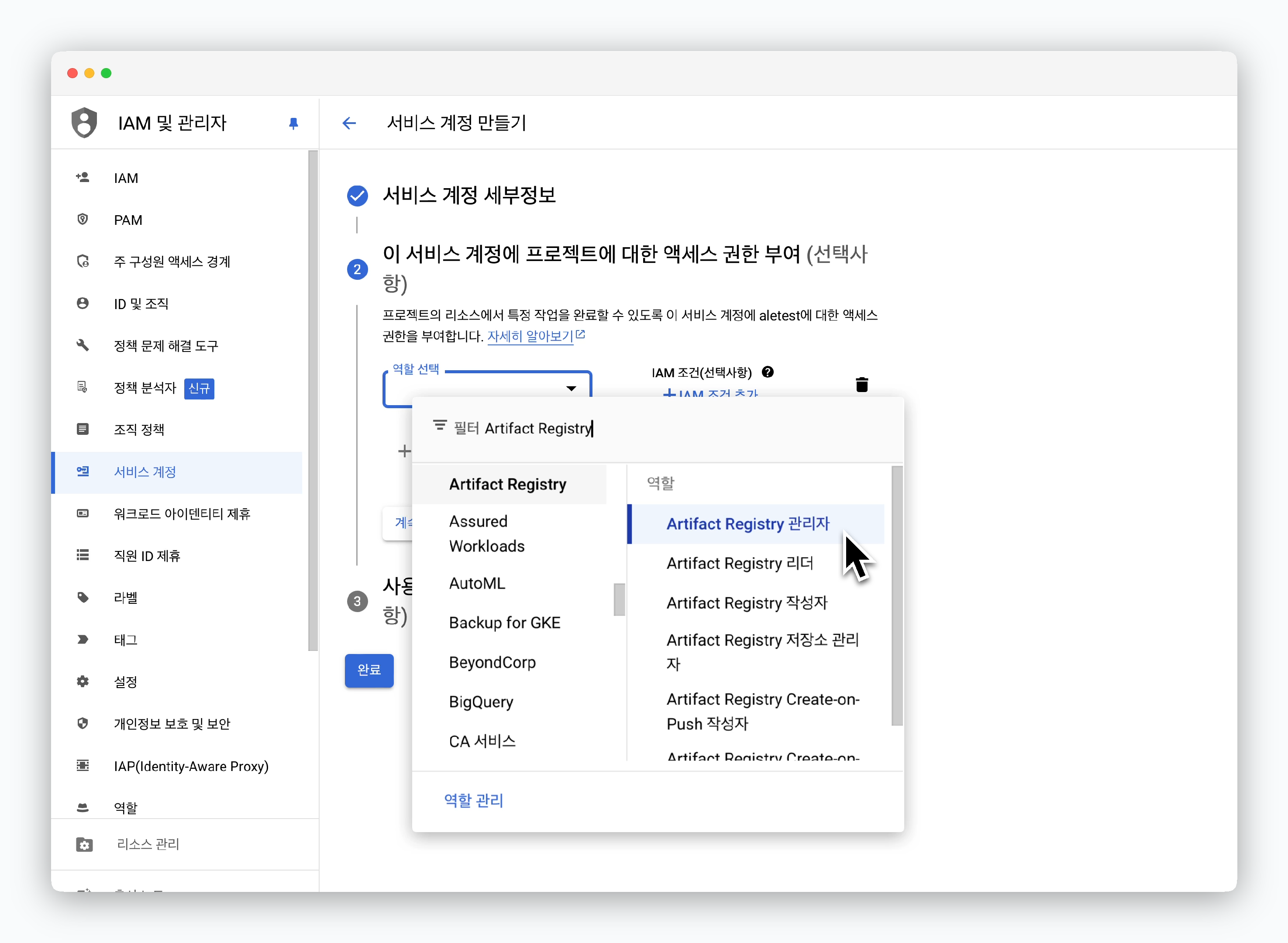
Task: Click the IAM add-person icon in sidebar
Action: (83, 178)
